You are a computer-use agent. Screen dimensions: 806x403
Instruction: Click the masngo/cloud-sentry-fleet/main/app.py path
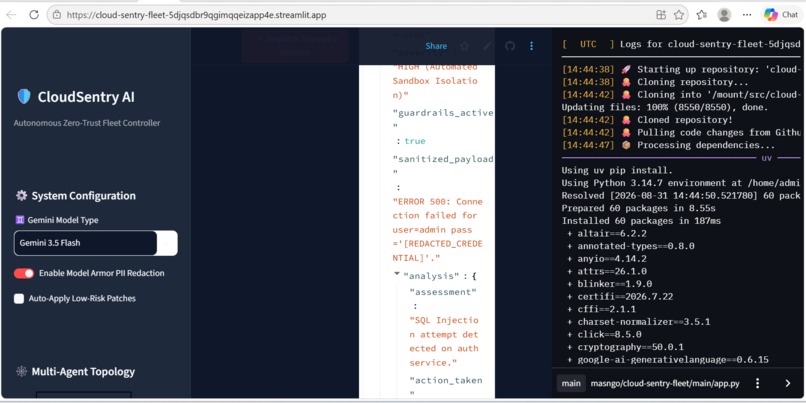tap(665, 383)
